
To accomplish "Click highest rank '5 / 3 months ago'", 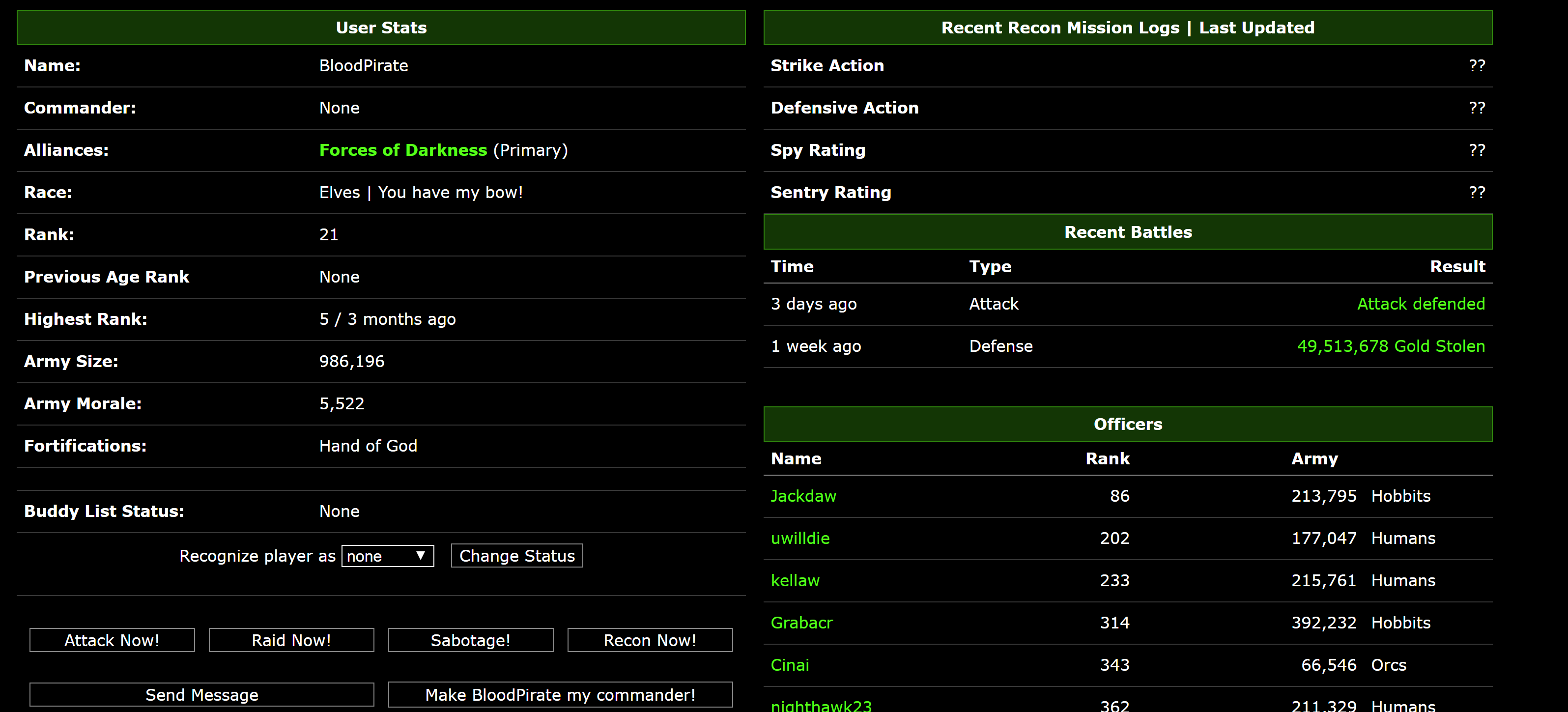I will click(x=387, y=319).
